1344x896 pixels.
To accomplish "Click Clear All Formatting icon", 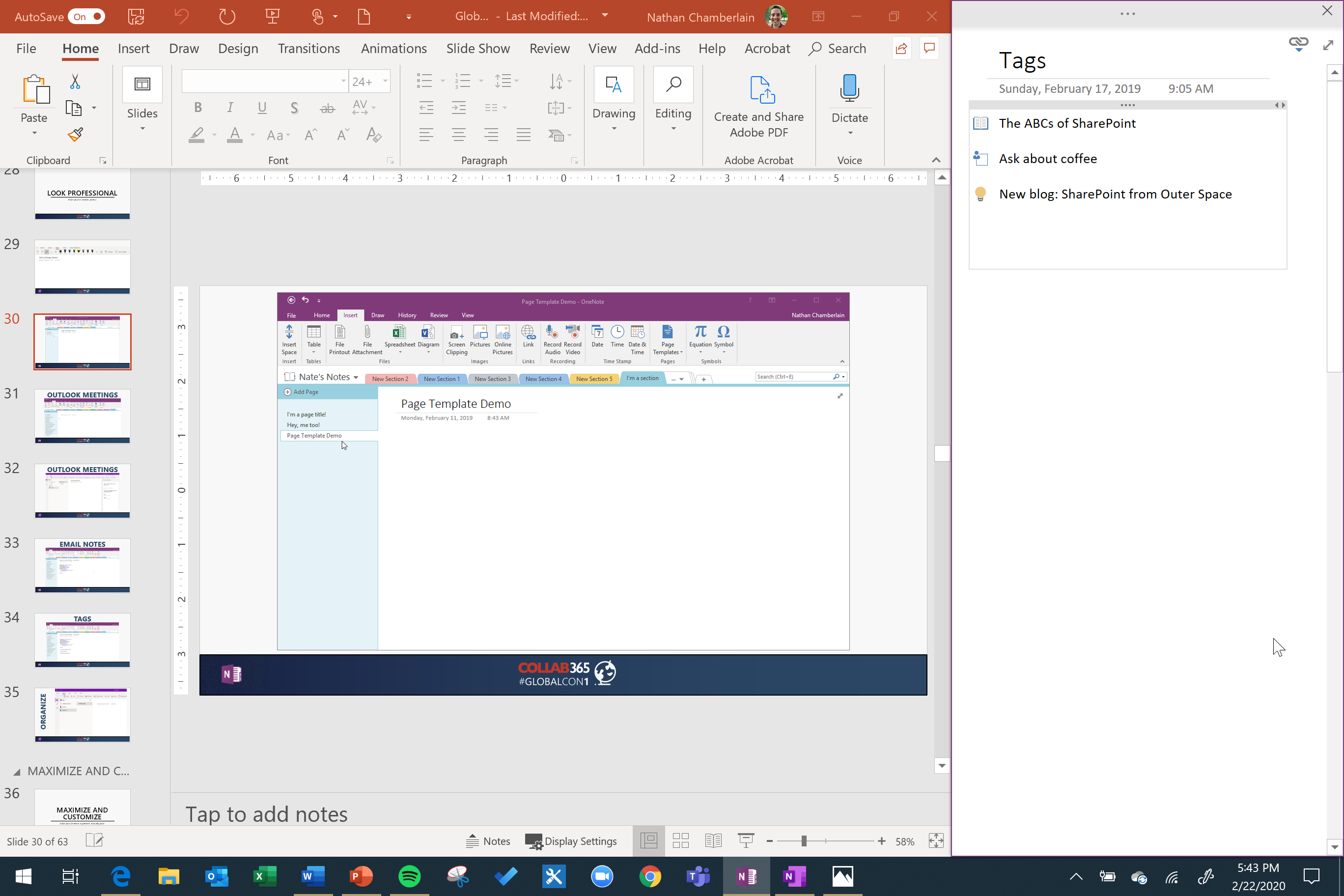I will pos(374,135).
